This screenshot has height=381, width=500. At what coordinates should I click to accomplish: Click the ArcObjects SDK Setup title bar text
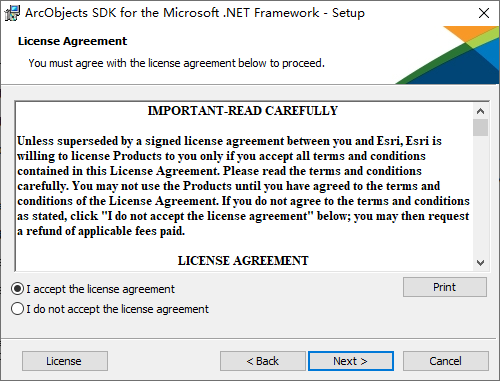coord(195,13)
